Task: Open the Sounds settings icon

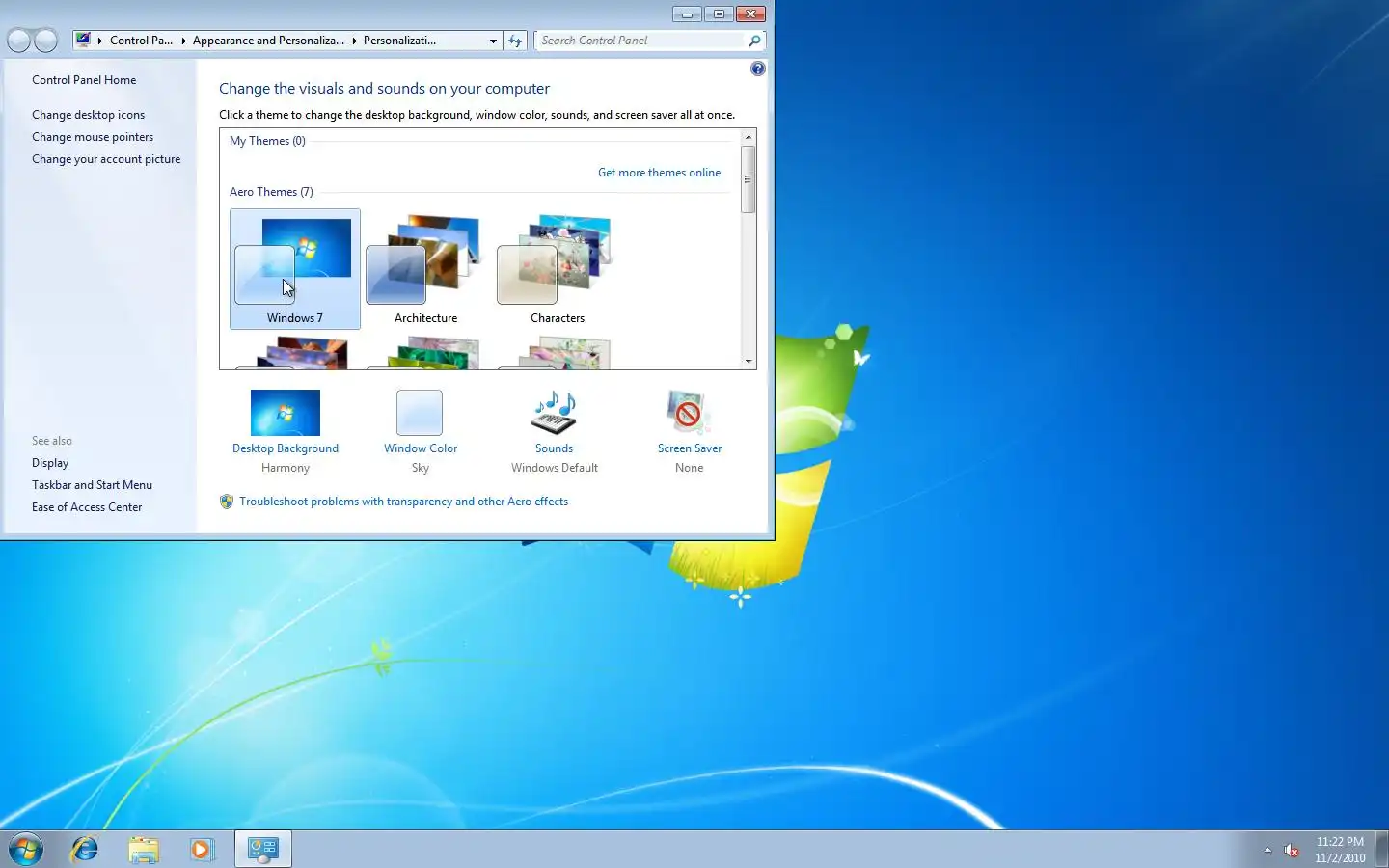Action: coord(554,413)
